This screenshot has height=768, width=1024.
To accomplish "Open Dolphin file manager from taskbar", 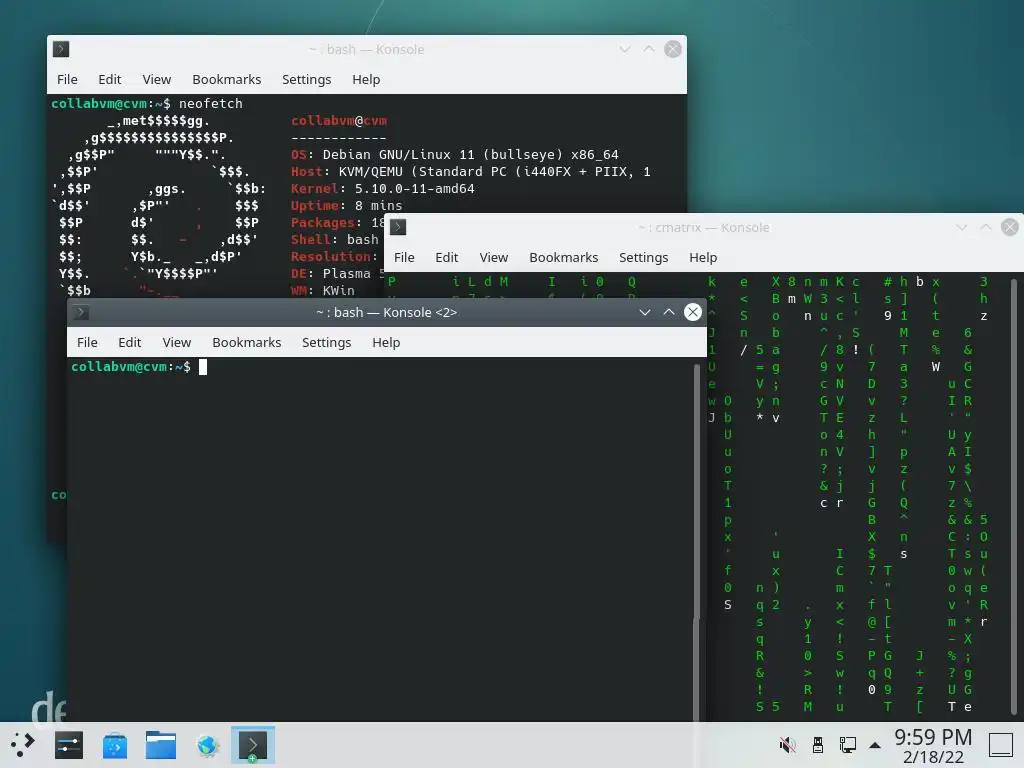I will click(x=161, y=744).
